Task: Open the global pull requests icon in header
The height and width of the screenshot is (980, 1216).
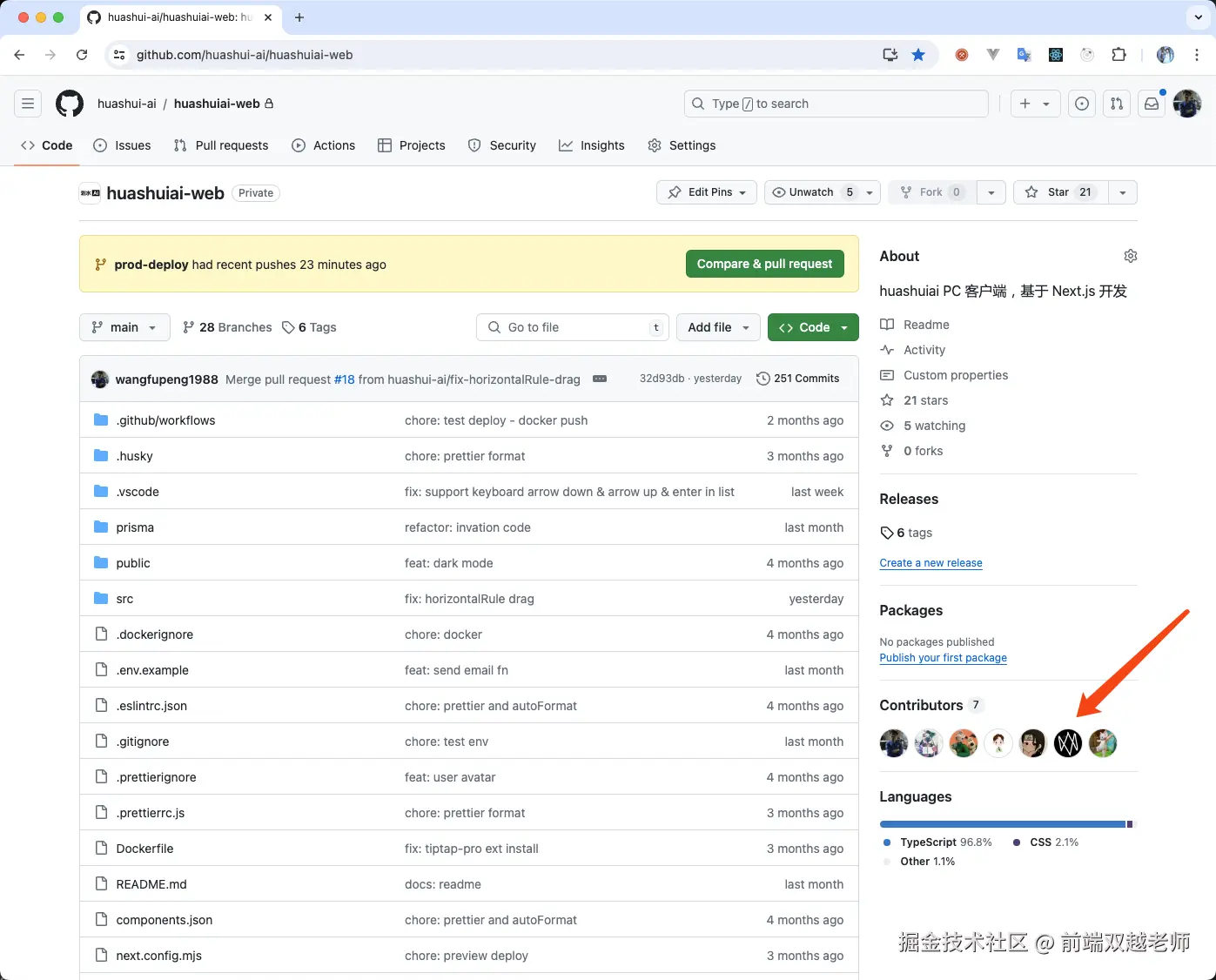Action: point(1117,104)
